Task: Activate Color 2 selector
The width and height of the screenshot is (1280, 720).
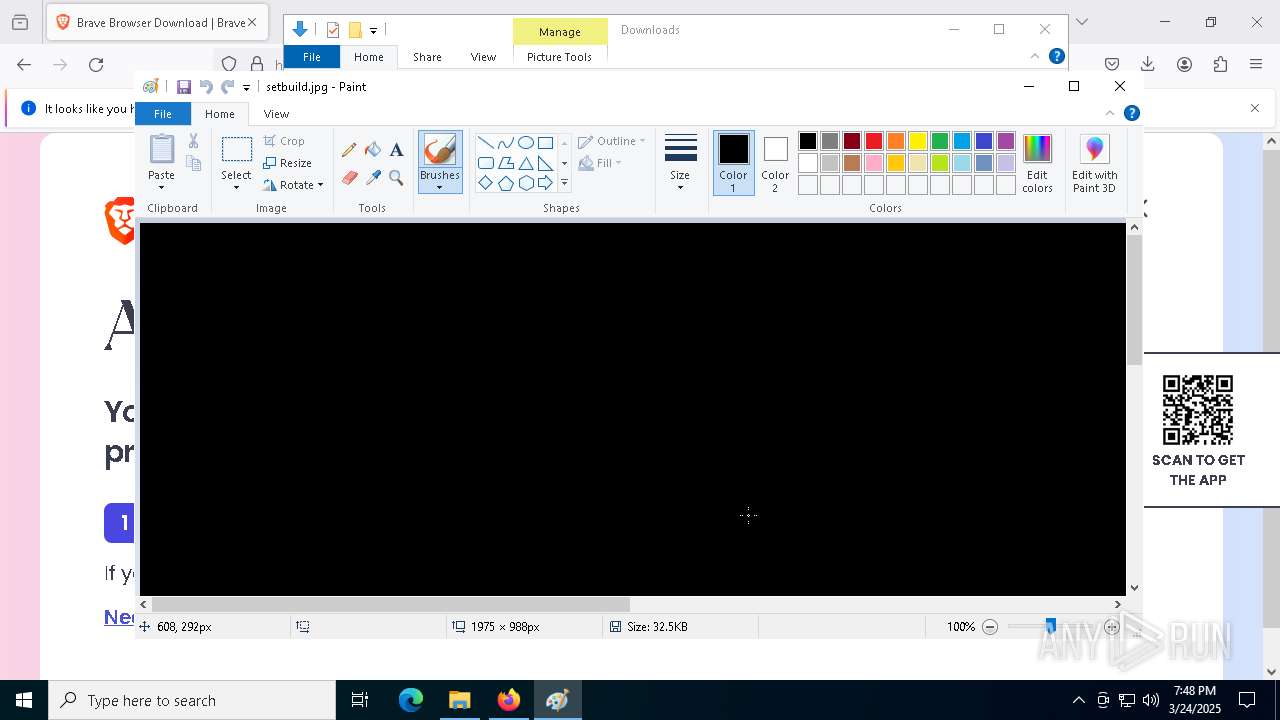Action: coord(775,163)
